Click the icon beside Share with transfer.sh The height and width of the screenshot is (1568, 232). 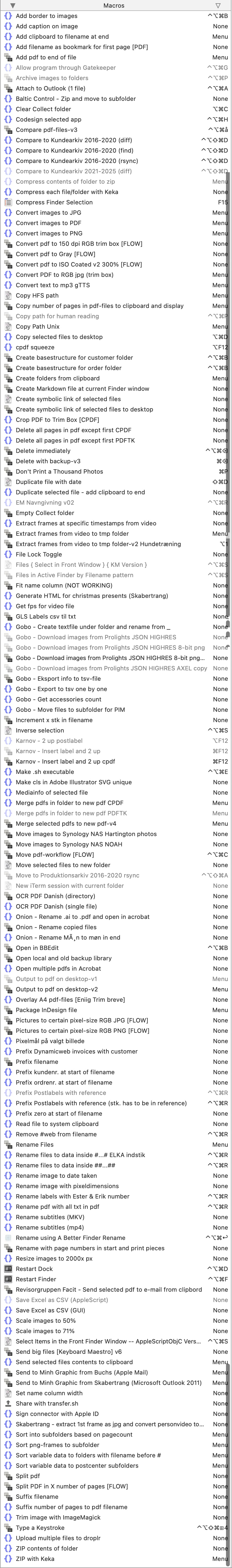pos(8,1403)
